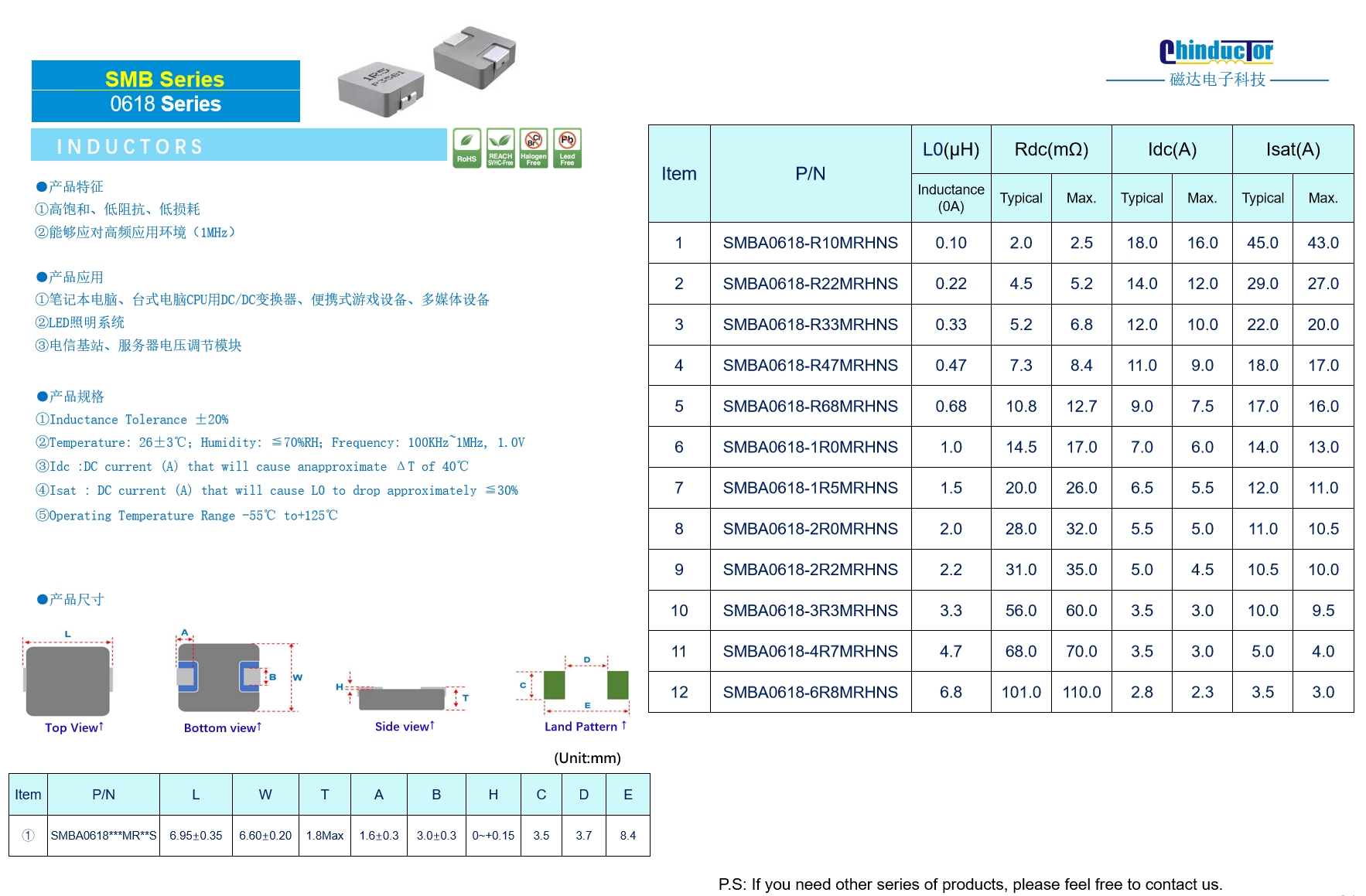Click the Operating Temperature Range line
Viewport: 1366px width, 896px height.
click(186, 516)
